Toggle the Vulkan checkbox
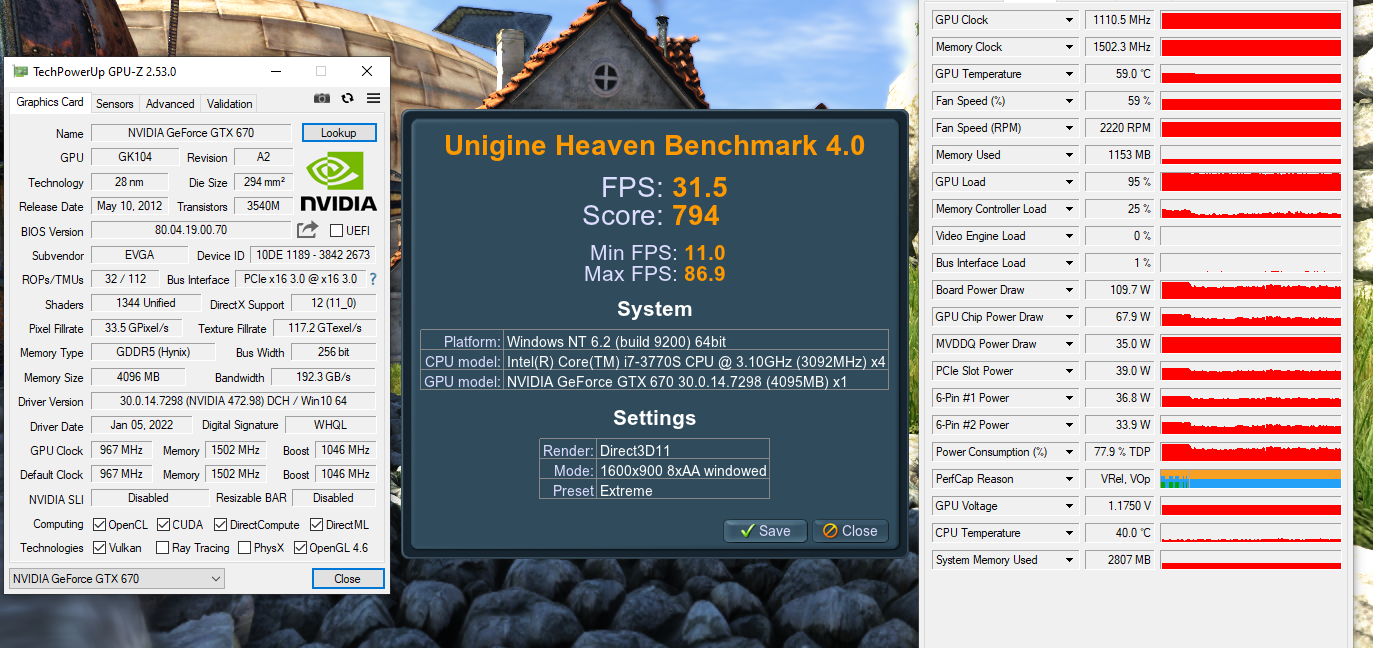The width and height of the screenshot is (1373, 648). point(100,548)
